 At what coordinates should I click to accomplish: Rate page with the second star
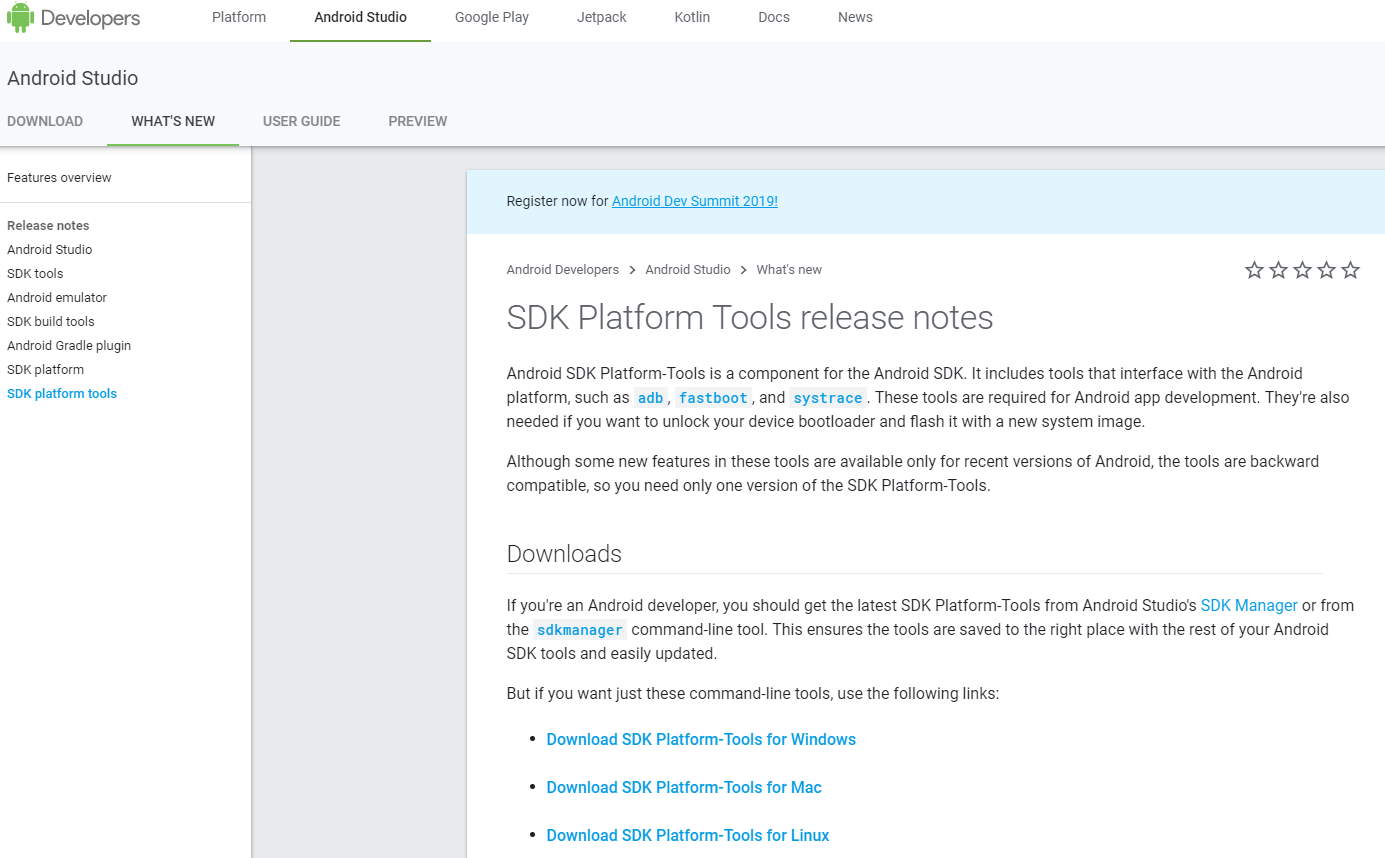(1278, 270)
